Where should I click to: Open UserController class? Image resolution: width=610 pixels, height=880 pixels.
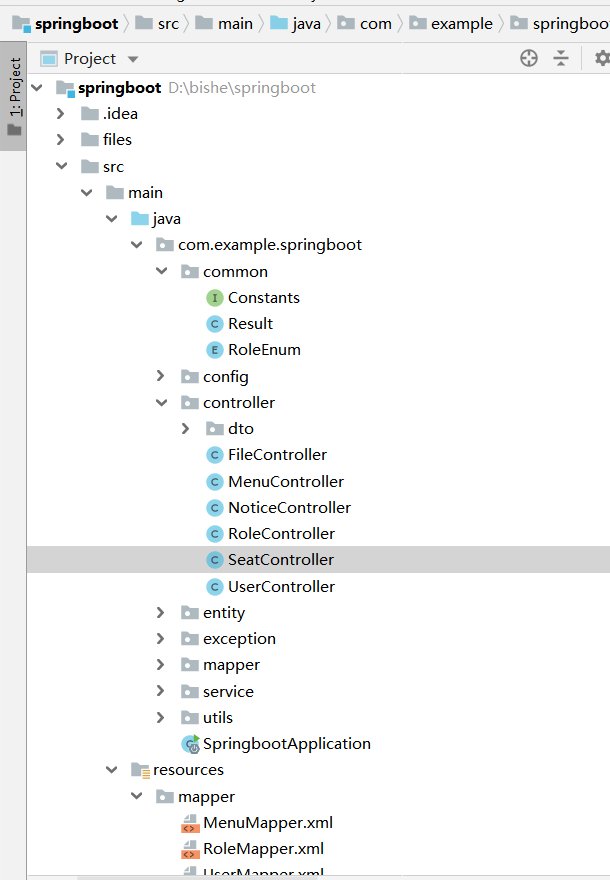pyautogui.click(x=281, y=587)
